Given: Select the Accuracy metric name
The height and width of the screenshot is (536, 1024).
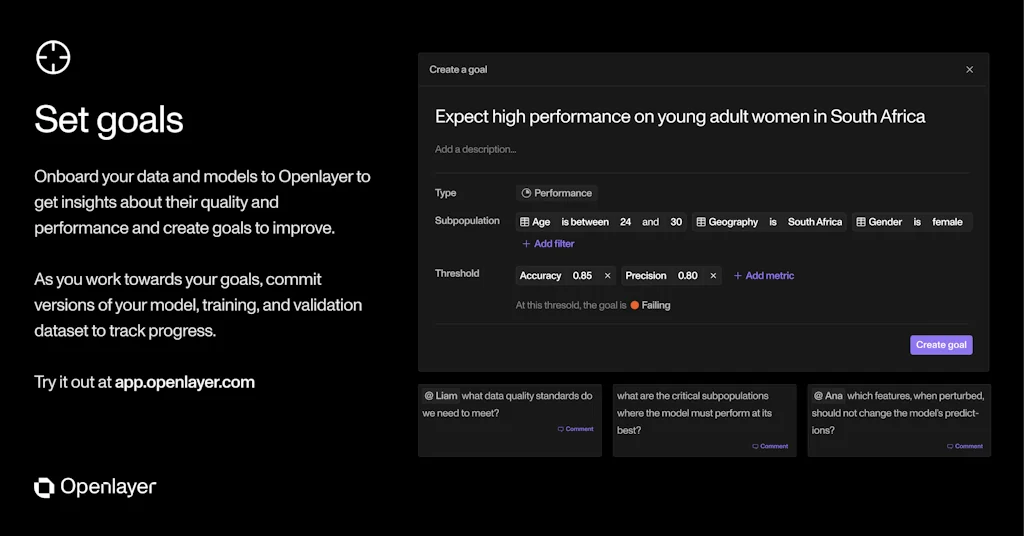Looking at the screenshot, I should [x=540, y=276].
